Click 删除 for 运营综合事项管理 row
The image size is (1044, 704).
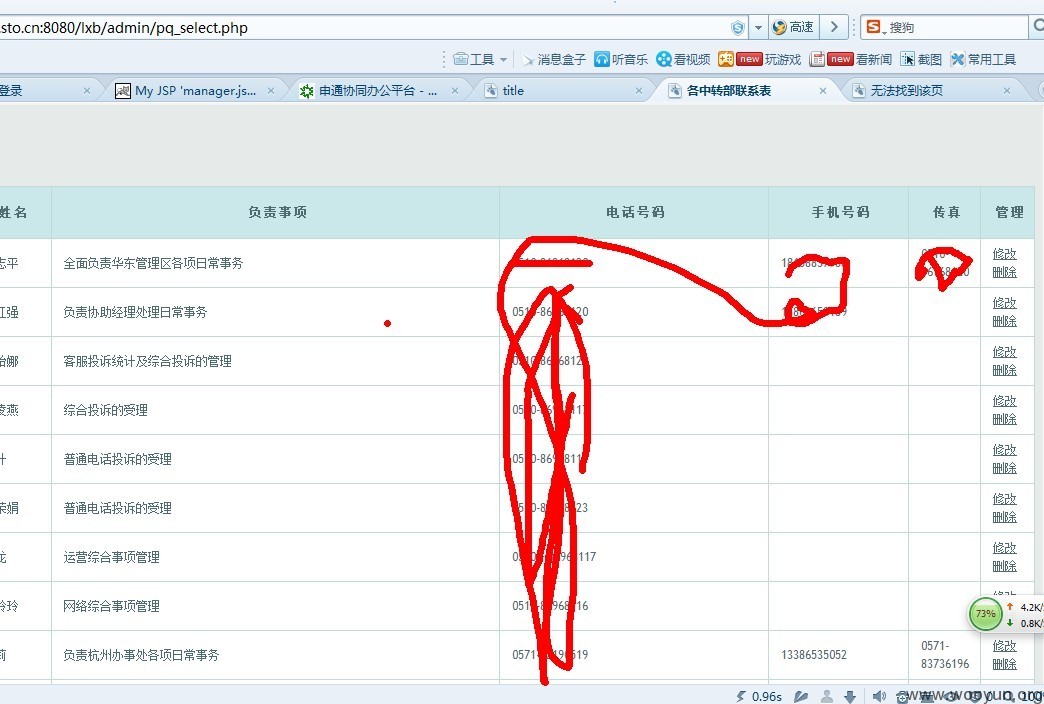point(1004,566)
